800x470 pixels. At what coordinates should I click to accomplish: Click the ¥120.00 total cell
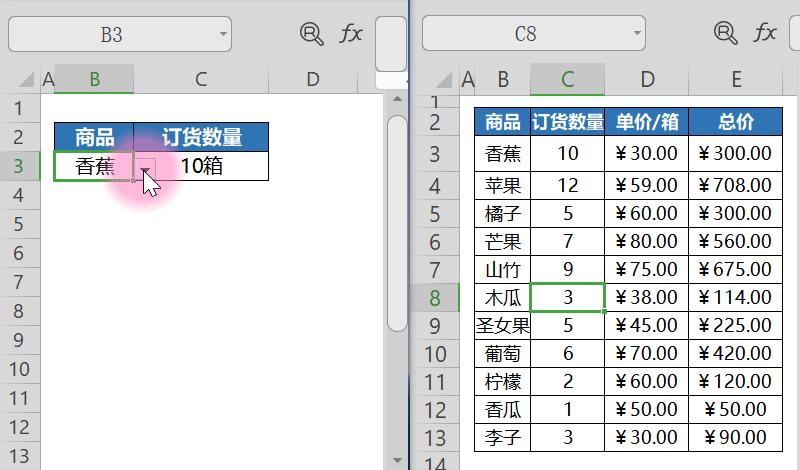[x=735, y=382]
